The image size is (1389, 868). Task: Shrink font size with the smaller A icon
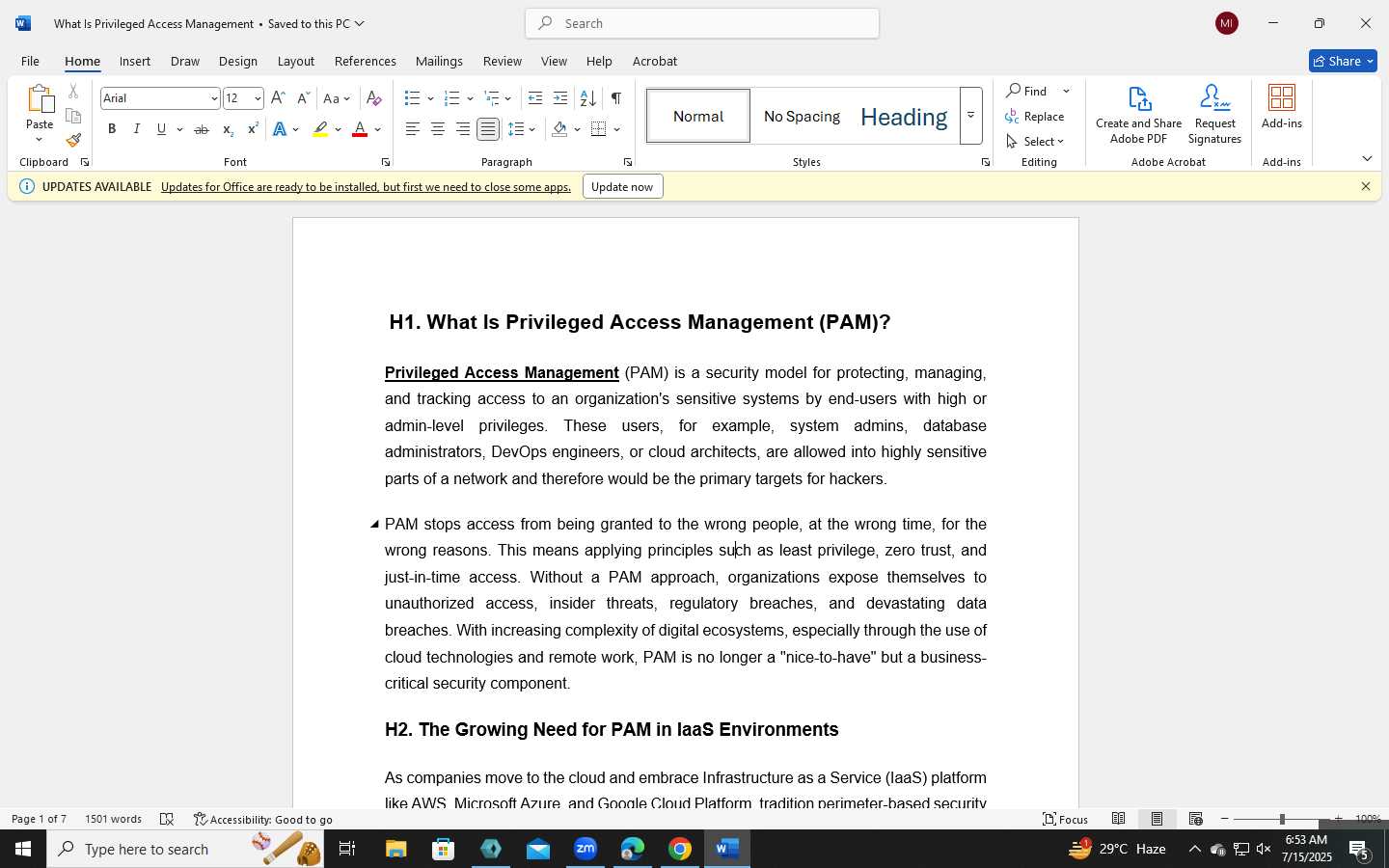(x=303, y=98)
